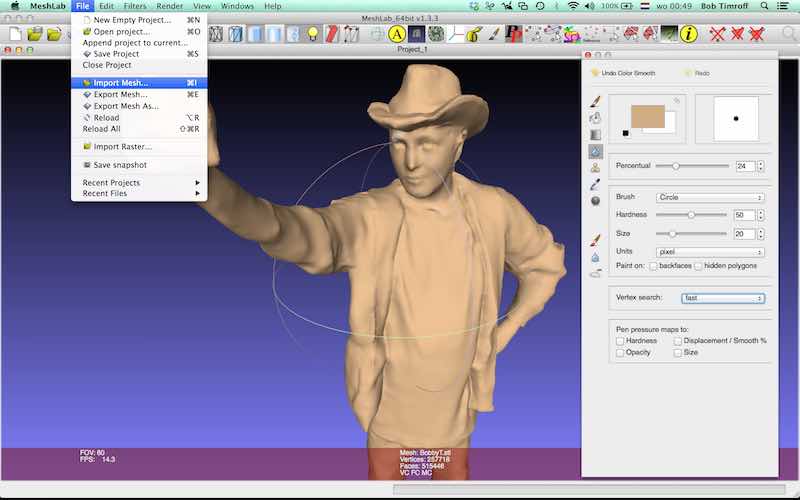Select the clone stamp tool
Screen dimensions: 800x500
(x=595, y=168)
